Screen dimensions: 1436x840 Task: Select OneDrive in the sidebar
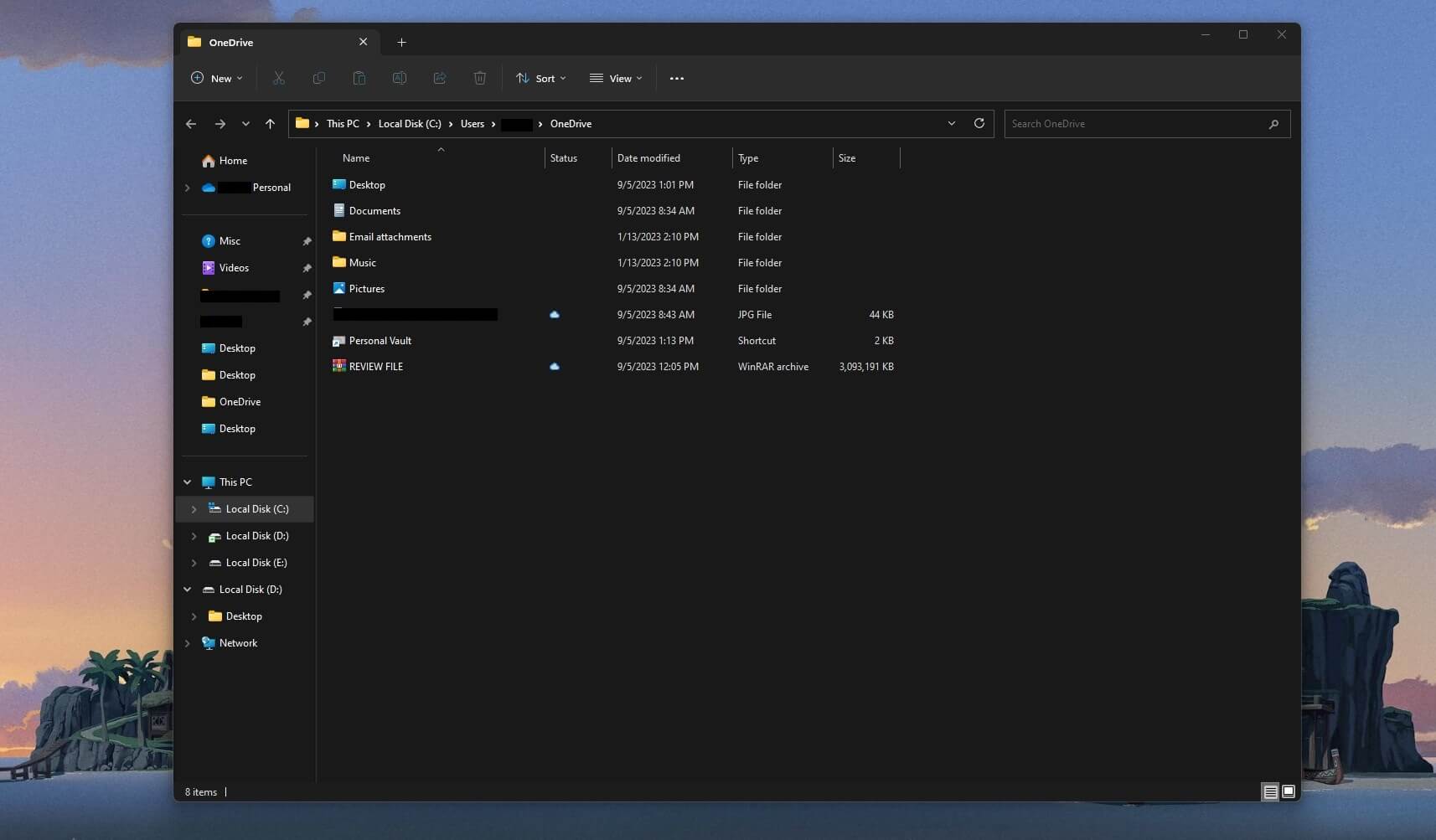pos(240,402)
